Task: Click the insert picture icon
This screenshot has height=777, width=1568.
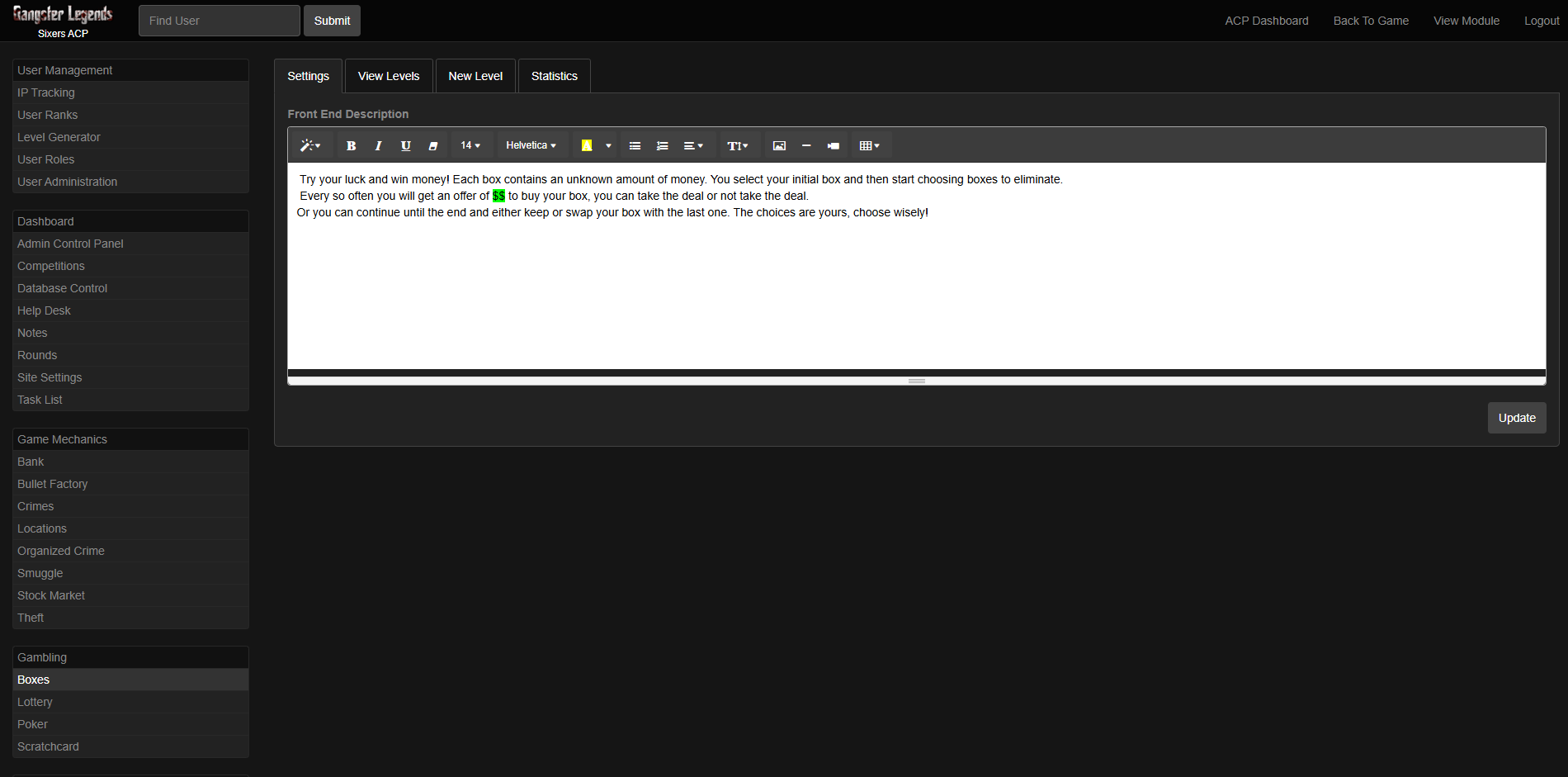Action: click(778, 145)
